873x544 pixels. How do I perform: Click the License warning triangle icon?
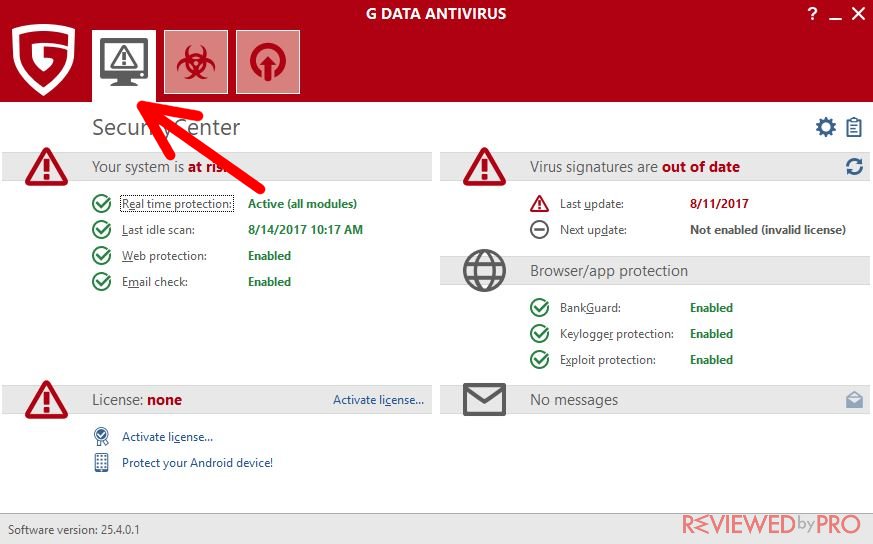(x=46, y=400)
